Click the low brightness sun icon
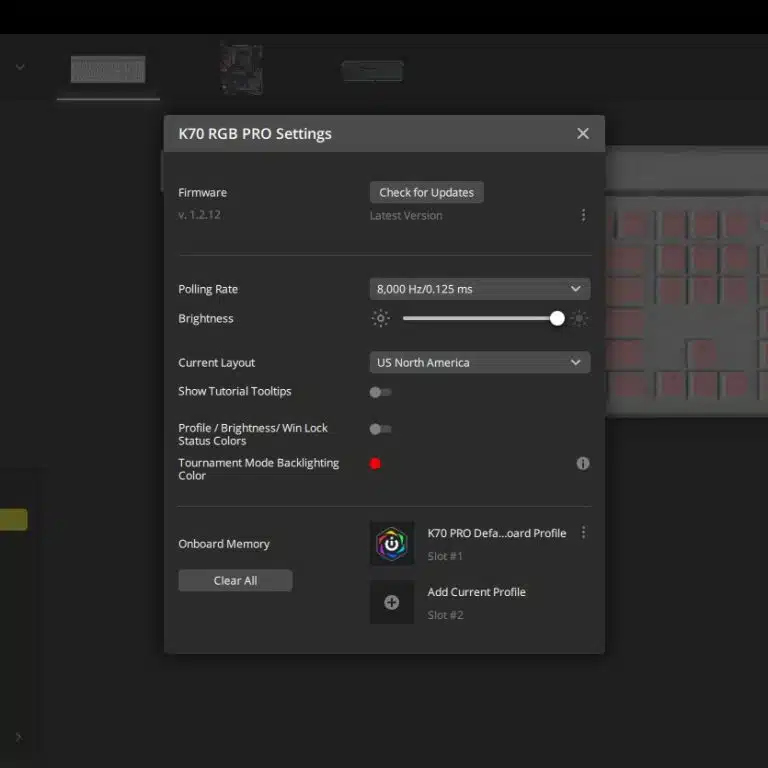 coord(380,319)
